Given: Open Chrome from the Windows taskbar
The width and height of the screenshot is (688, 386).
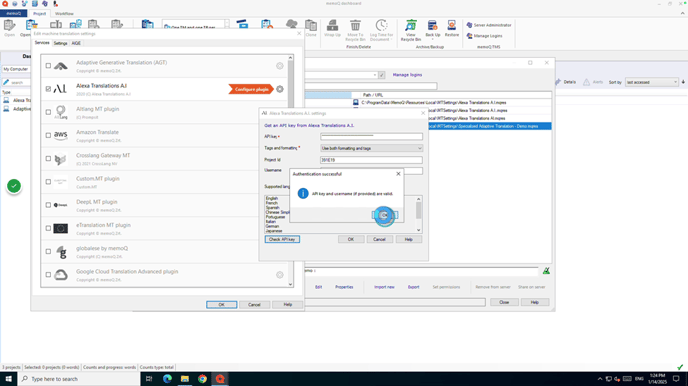Looking at the screenshot, I should 202,379.
